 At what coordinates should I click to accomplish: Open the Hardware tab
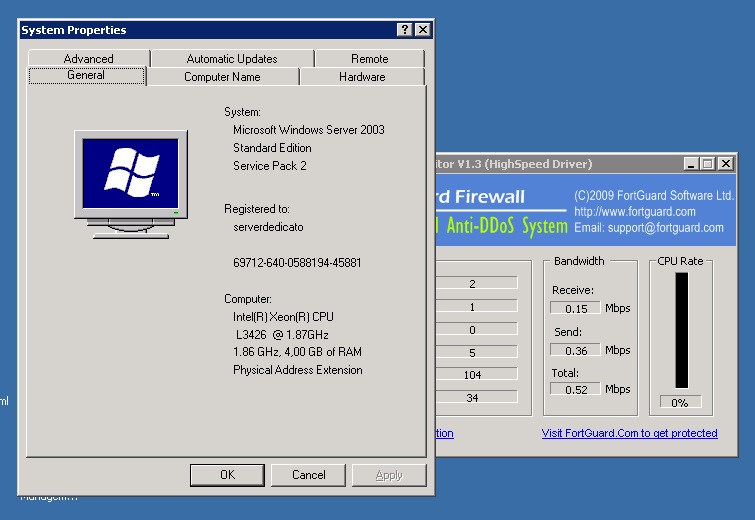click(362, 77)
